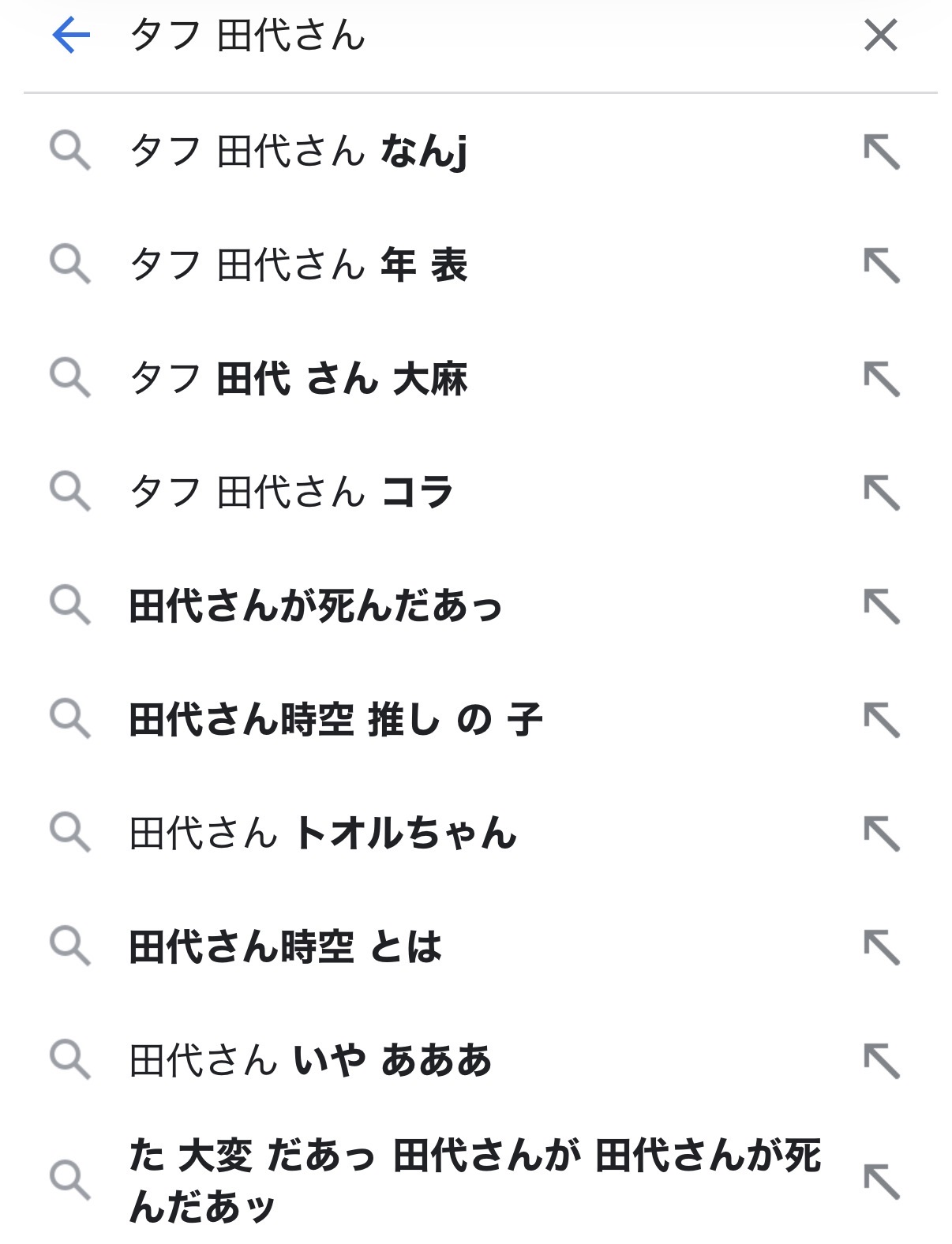
Task: Select suggestion タフ 田代さん コラ
Action: click(291, 492)
